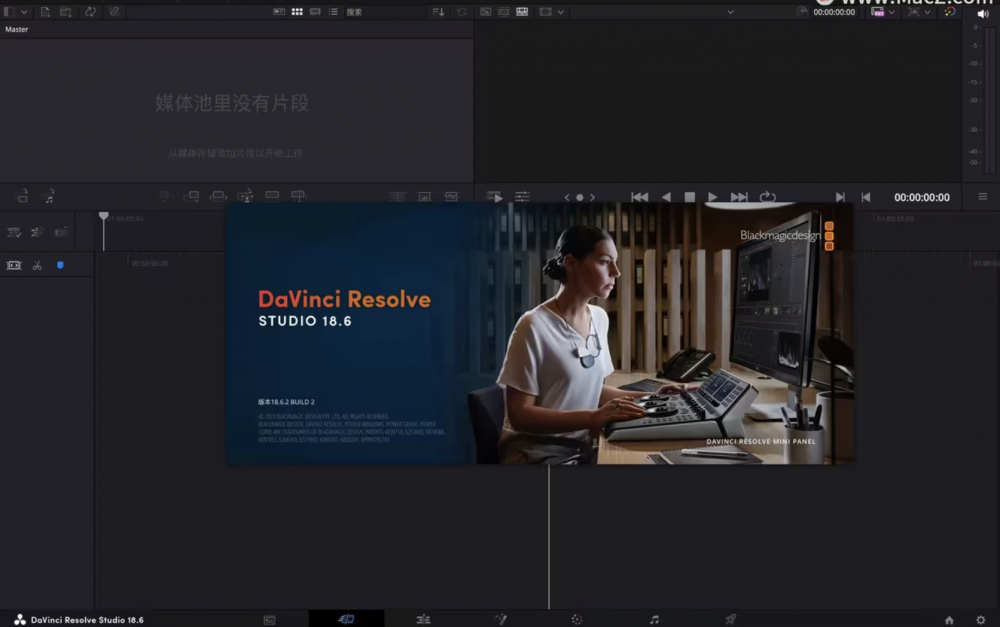Switch media pool to filmstrip view
1000x627 pixels.
[x=315, y=12]
